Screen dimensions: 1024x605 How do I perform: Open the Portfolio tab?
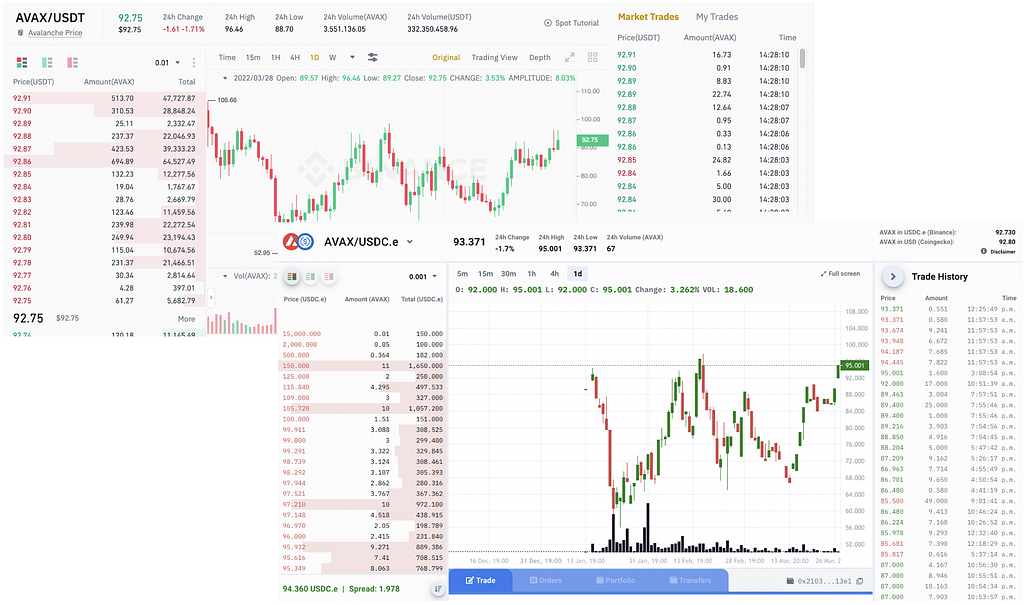tap(616, 580)
